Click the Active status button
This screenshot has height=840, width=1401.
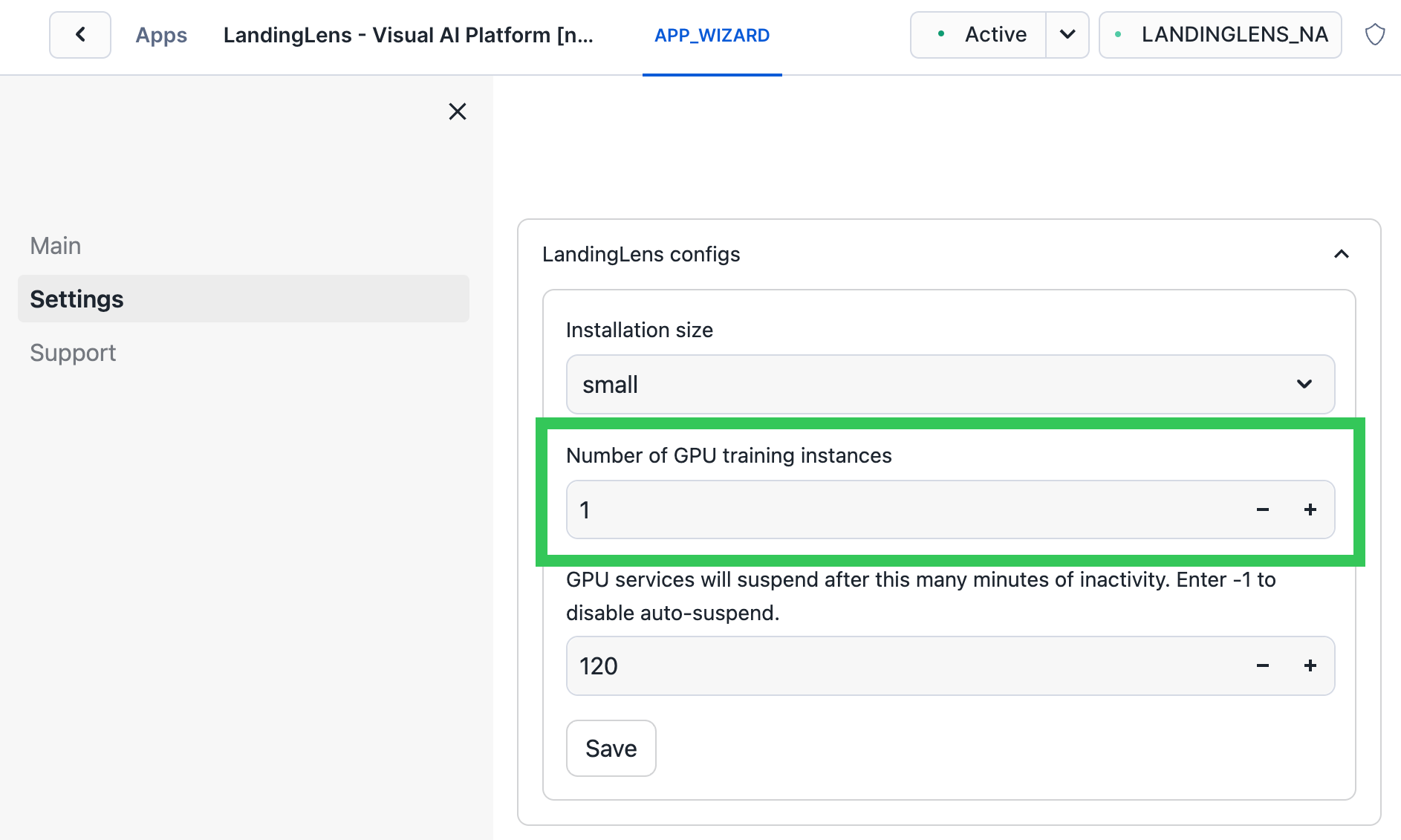point(978,35)
